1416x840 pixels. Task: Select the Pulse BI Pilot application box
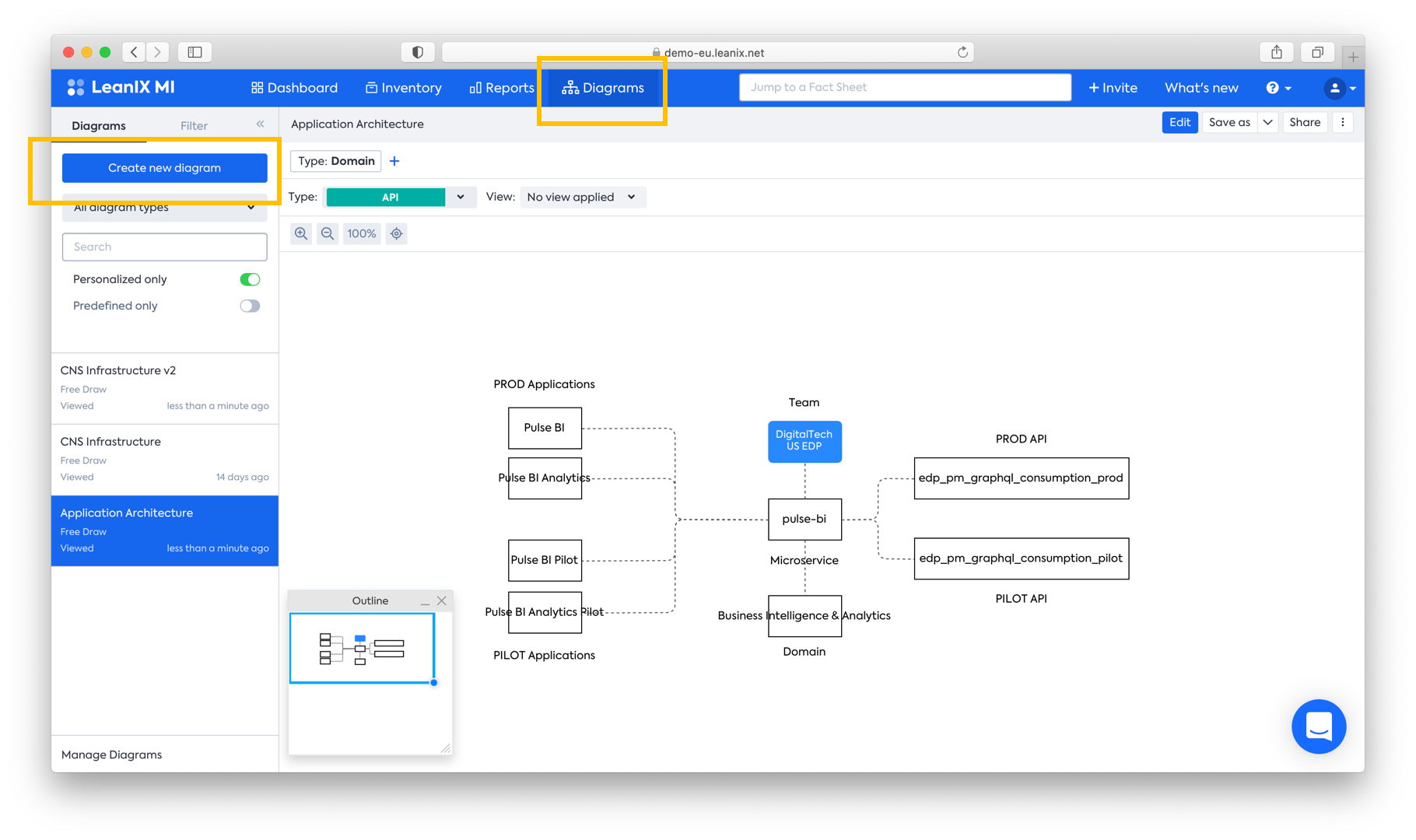[x=545, y=560]
